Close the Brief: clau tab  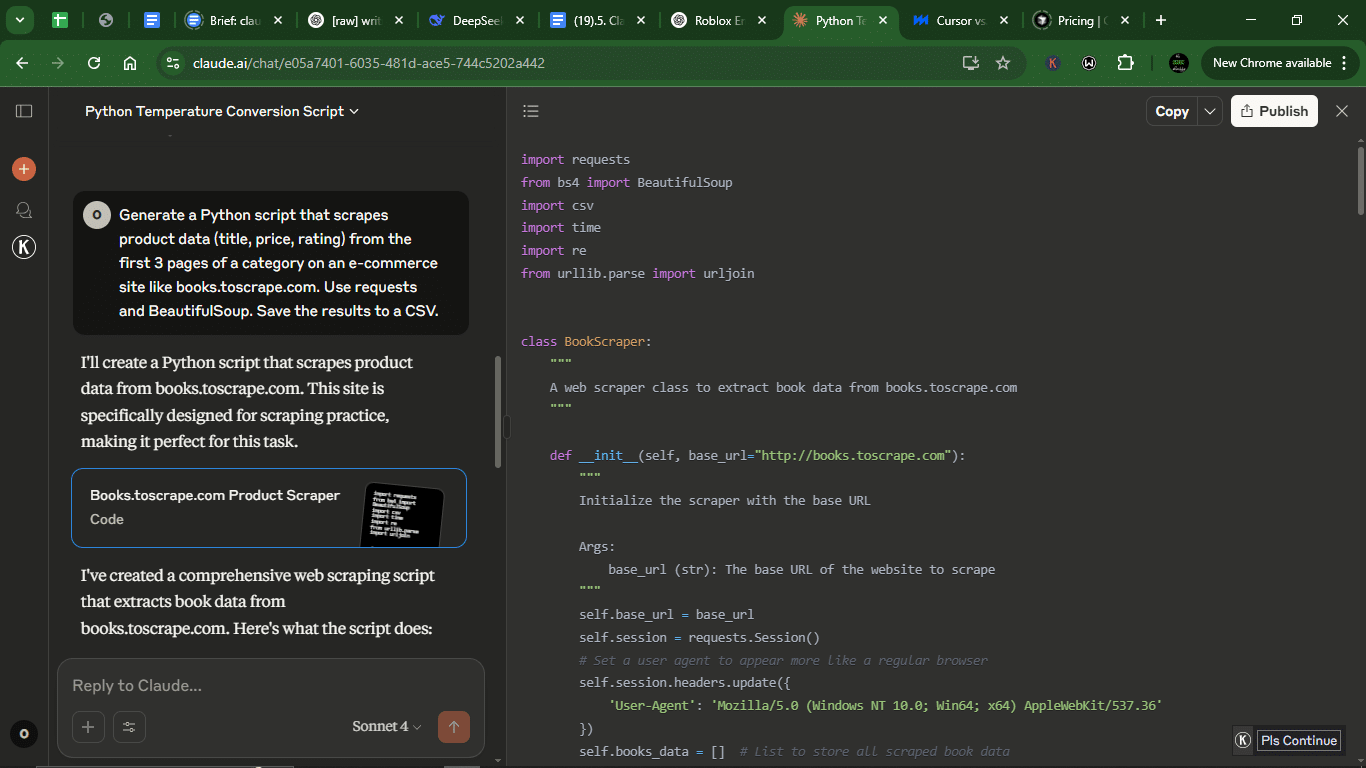tap(277, 20)
